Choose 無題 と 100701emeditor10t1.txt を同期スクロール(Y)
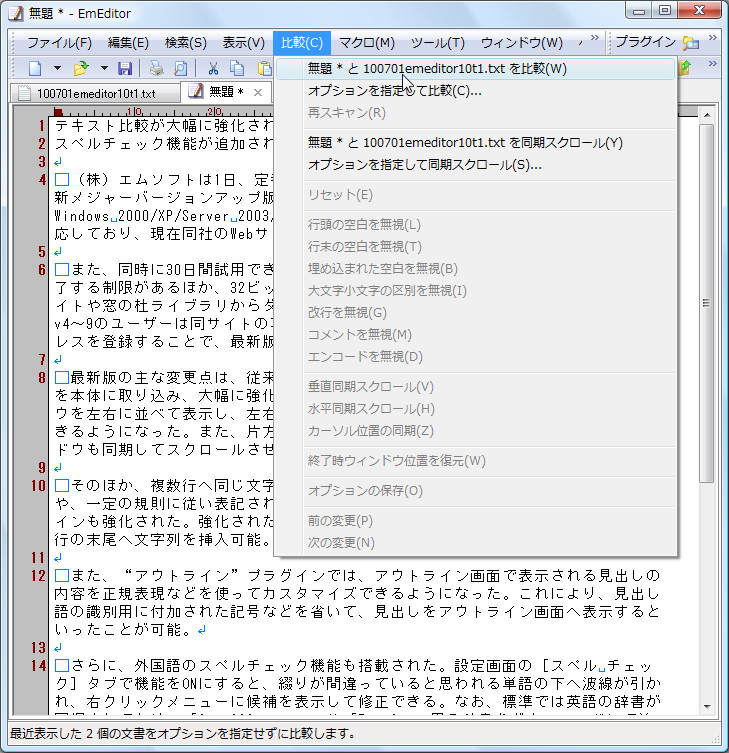This screenshot has height=753, width=729. [x=476, y=143]
